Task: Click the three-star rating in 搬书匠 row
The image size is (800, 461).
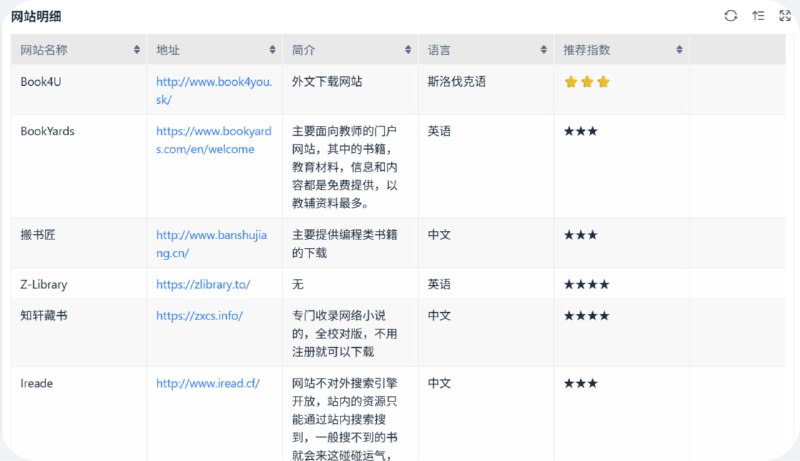Action: point(581,235)
